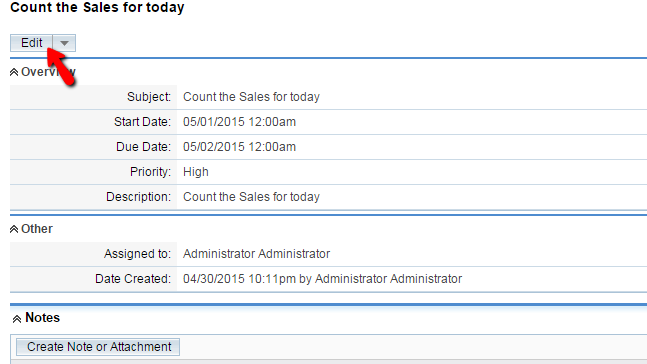Collapse the Overview section chevron
The width and height of the screenshot is (647, 364).
pos(14,72)
